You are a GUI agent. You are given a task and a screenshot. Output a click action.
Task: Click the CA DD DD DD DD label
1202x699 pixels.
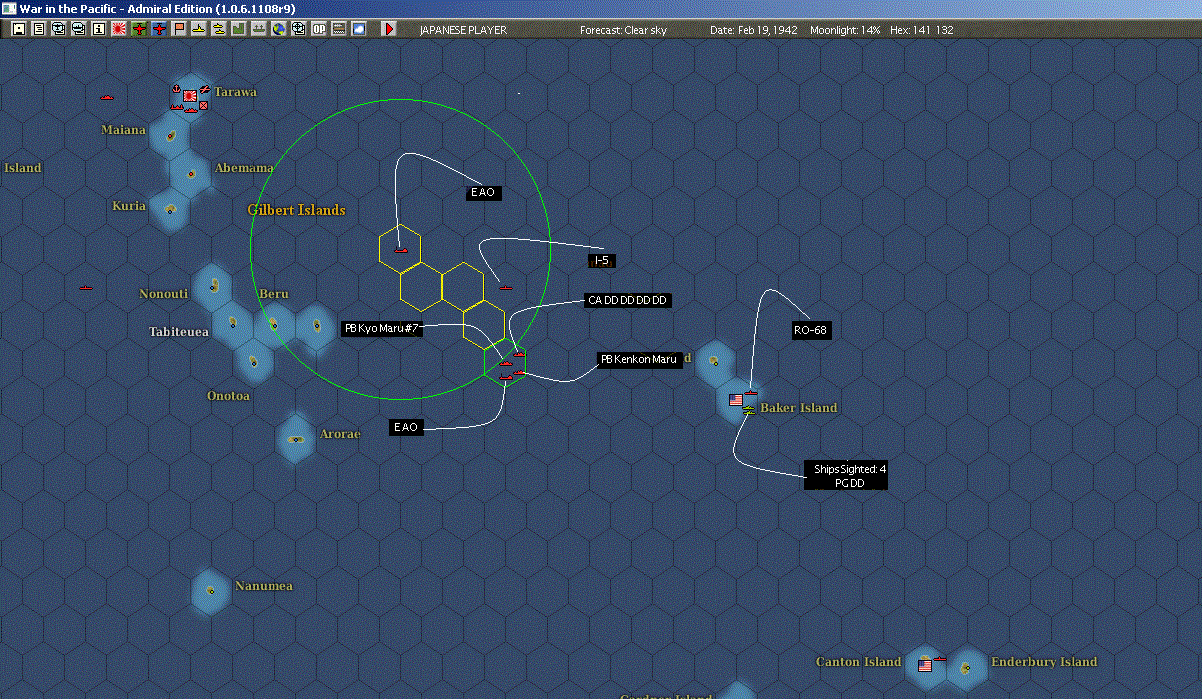(x=627, y=300)
